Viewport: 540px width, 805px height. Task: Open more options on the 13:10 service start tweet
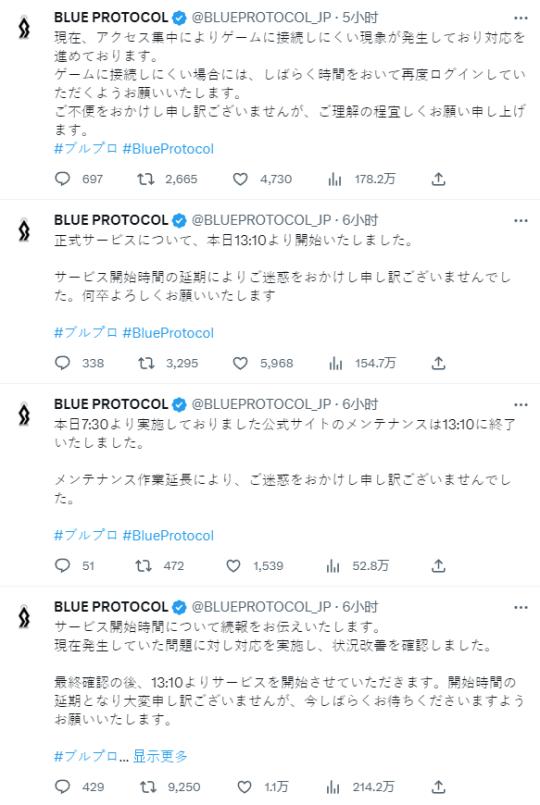point(520,220)
